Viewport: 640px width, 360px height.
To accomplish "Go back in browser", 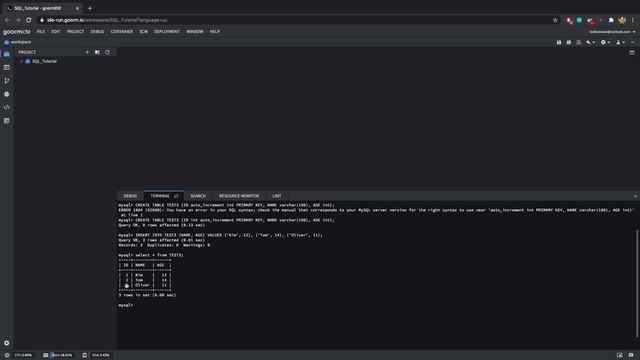I will click(7, 20).
